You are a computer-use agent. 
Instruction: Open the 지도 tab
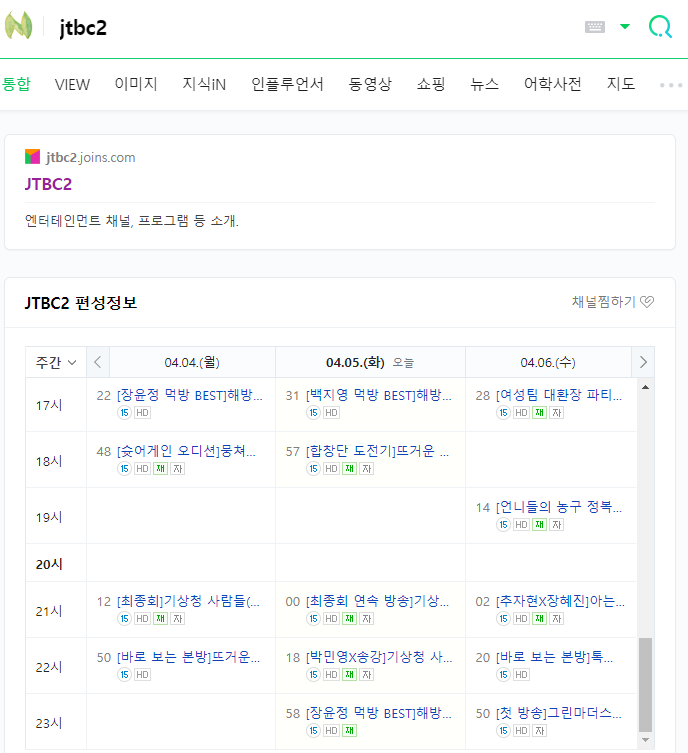point(621,84)
